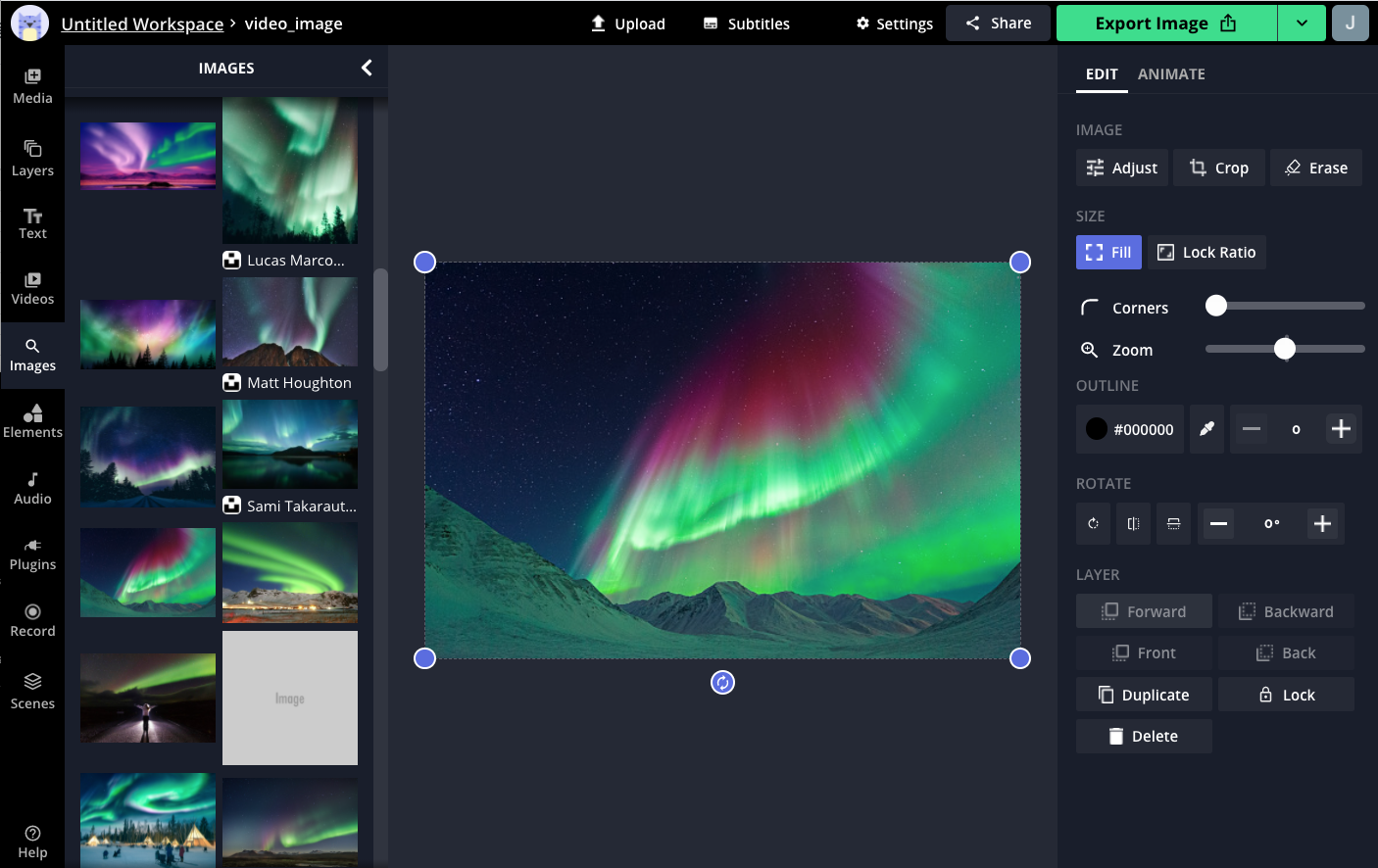Bring layer Forward

[1144, 611]
